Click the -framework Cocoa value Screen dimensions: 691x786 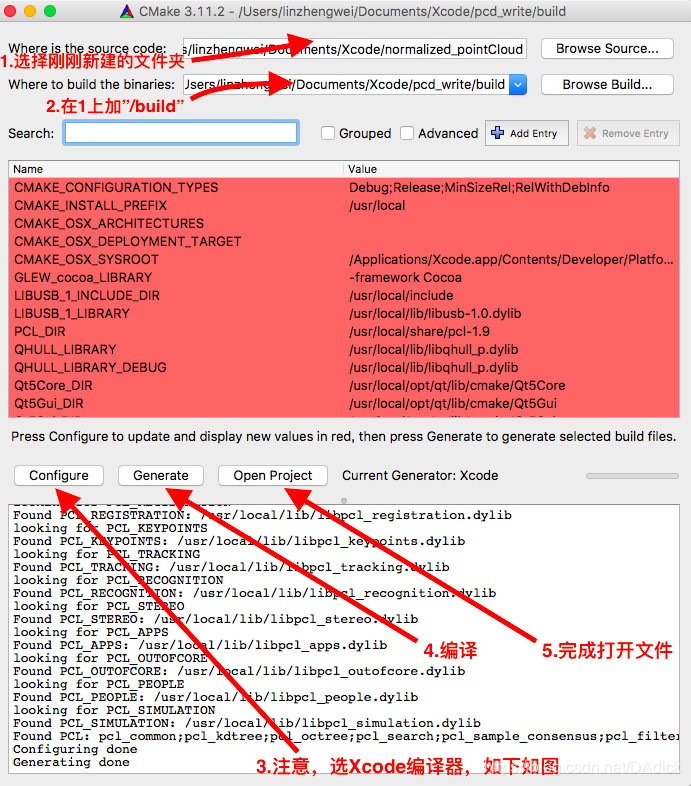pos(405,278)
